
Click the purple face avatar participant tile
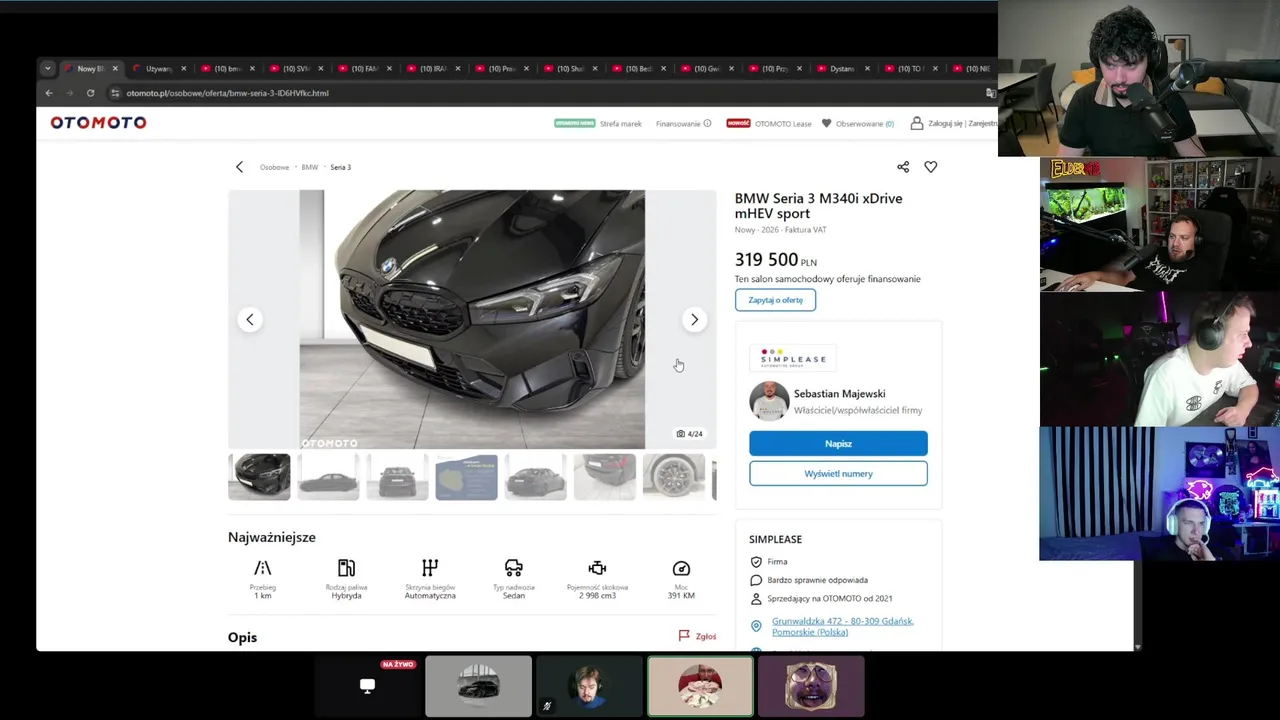pyautogui.click(x=811, y=686)
